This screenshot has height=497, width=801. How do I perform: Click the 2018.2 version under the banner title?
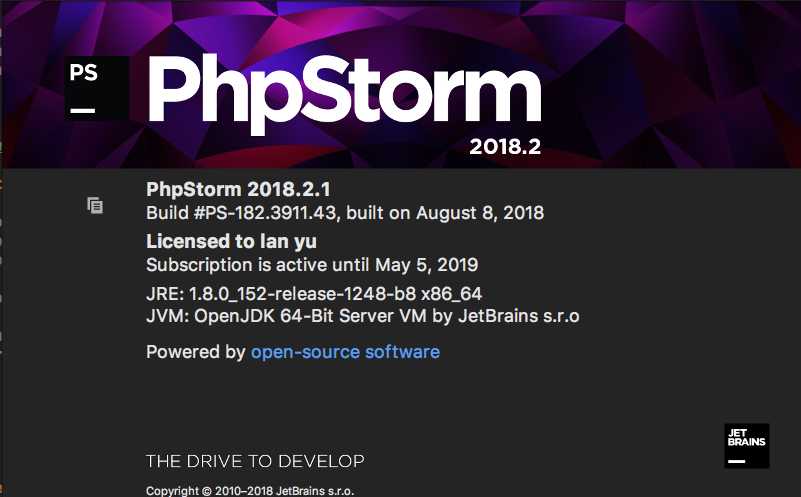505,147
